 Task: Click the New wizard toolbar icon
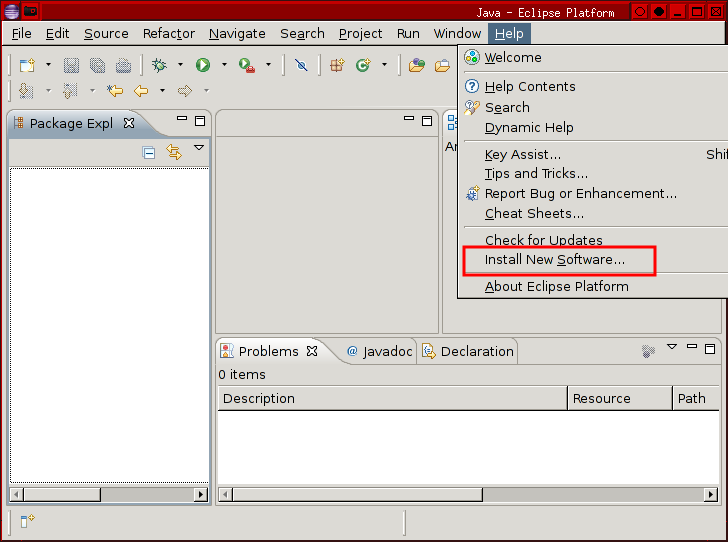27,65
